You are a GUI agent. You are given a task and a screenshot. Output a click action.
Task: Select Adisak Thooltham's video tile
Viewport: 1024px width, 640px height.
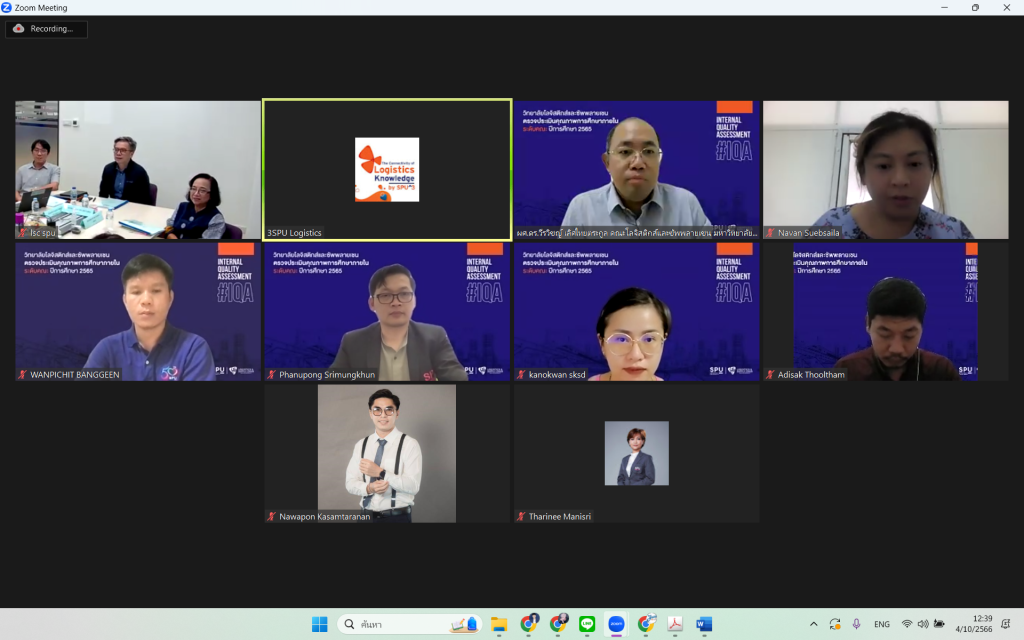tap(886, 312)
